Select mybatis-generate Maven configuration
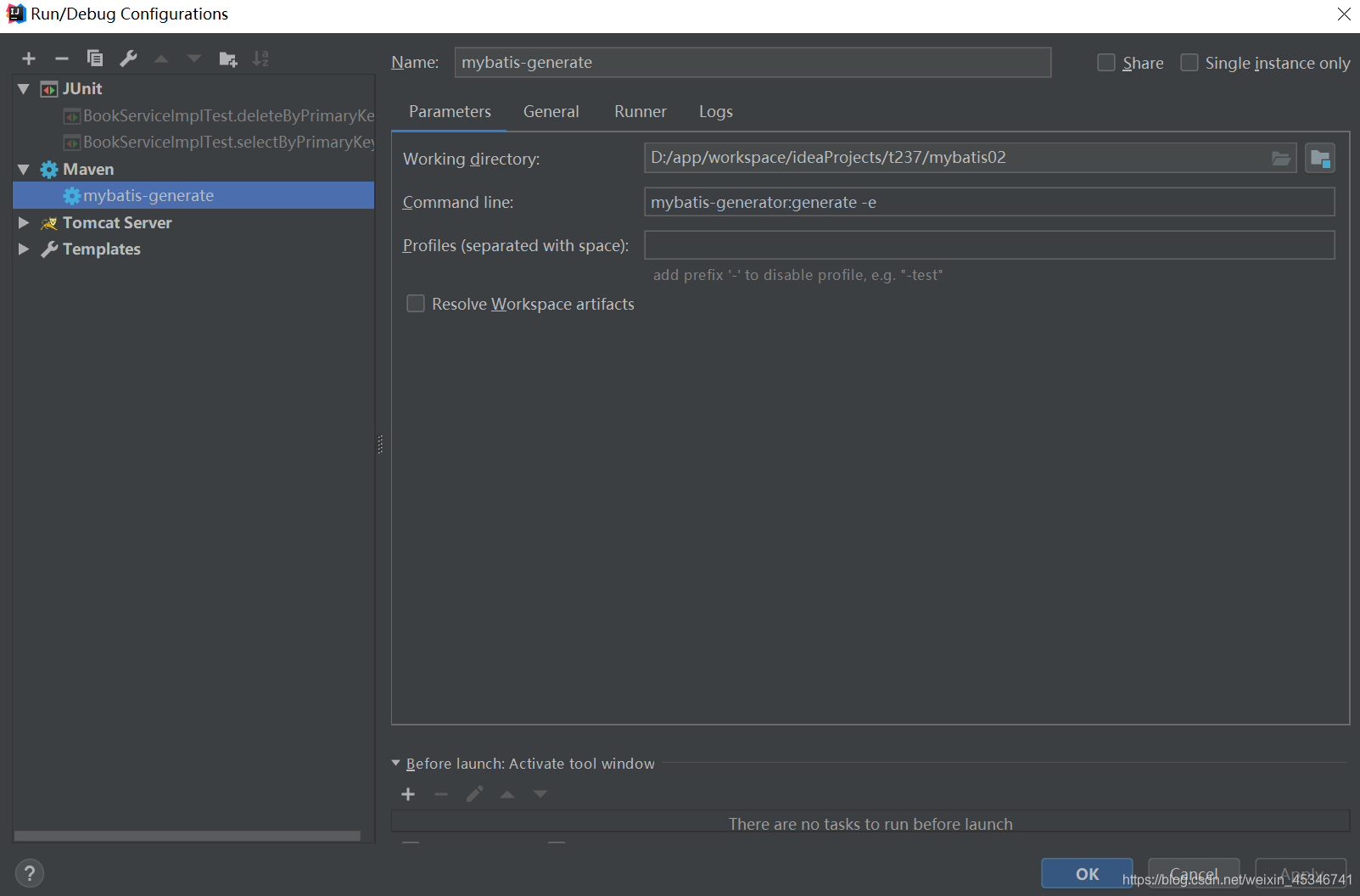This screenshot has height=896, width=1360. tap(193, 196)
